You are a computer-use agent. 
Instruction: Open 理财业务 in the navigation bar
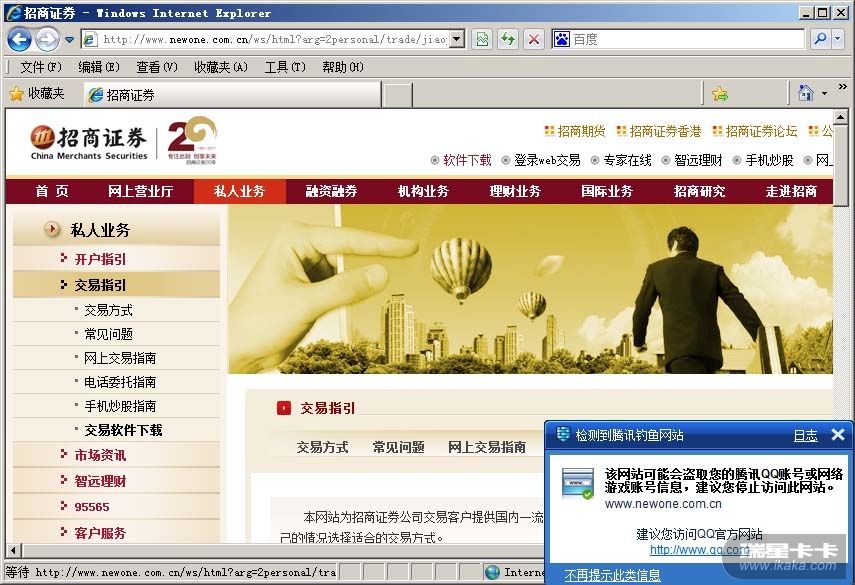click(515, 191)
